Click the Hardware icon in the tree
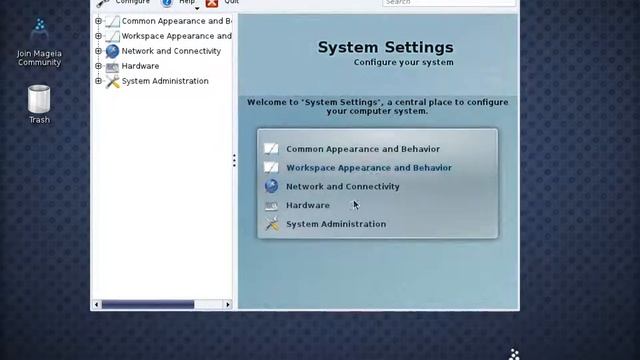The image size is (640, 360). coord(112,67)
